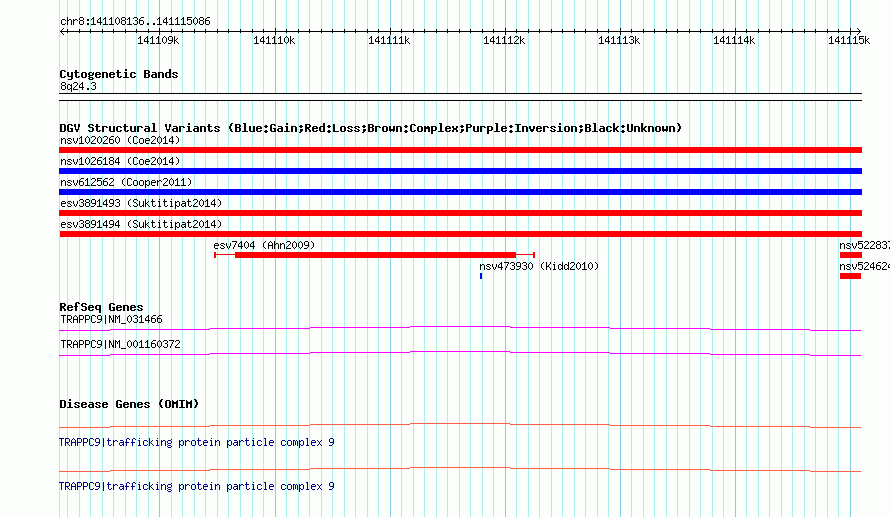Select the esv3891494 (Suktitipat2014) red bar
Image resolution: width=890 pixels, height=517 pixels.
[460, 234]
